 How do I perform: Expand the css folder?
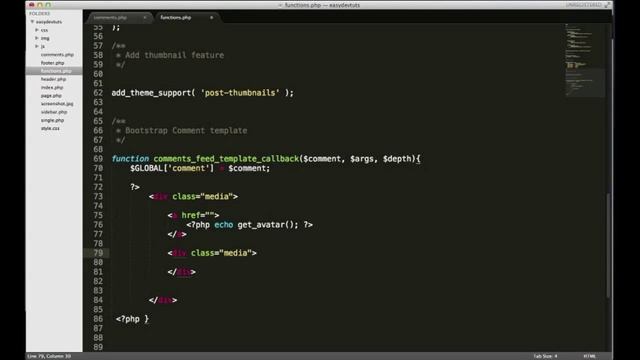point(36,30)
